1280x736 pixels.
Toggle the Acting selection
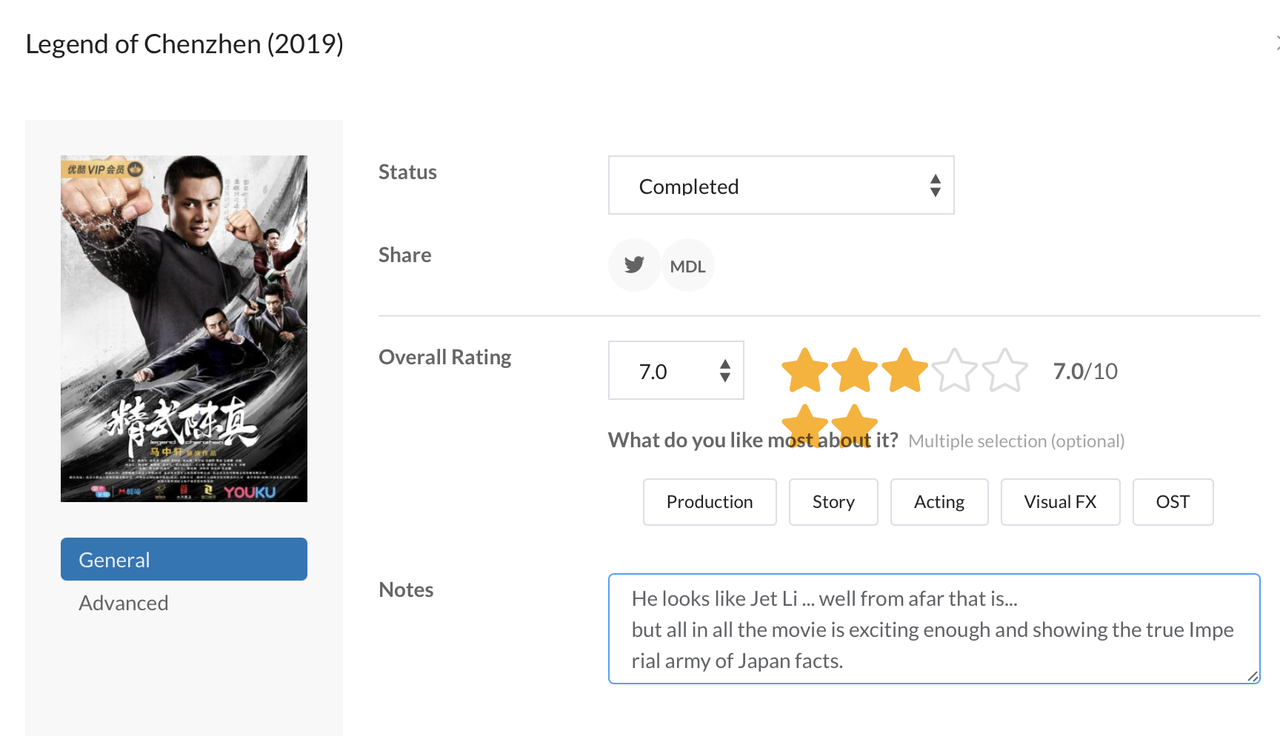[x=938, y=502]
